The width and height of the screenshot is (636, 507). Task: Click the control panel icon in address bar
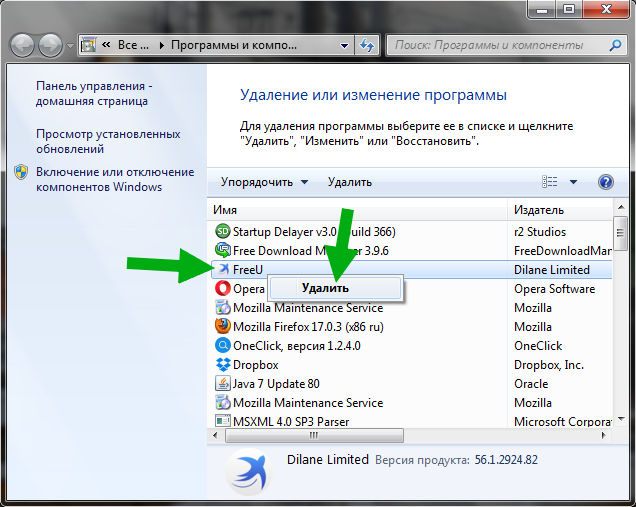click(x=88, y=45)
